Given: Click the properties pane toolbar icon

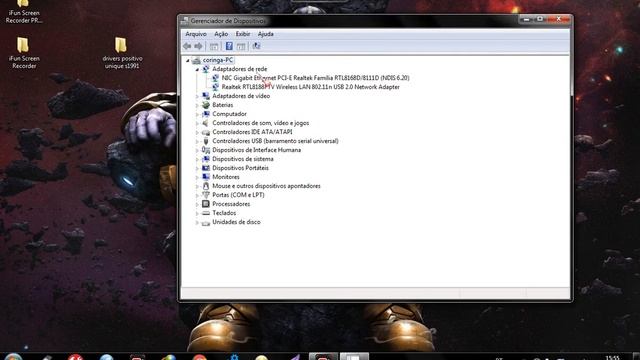Looking at the screenshot, I should [x=241, y=46].
